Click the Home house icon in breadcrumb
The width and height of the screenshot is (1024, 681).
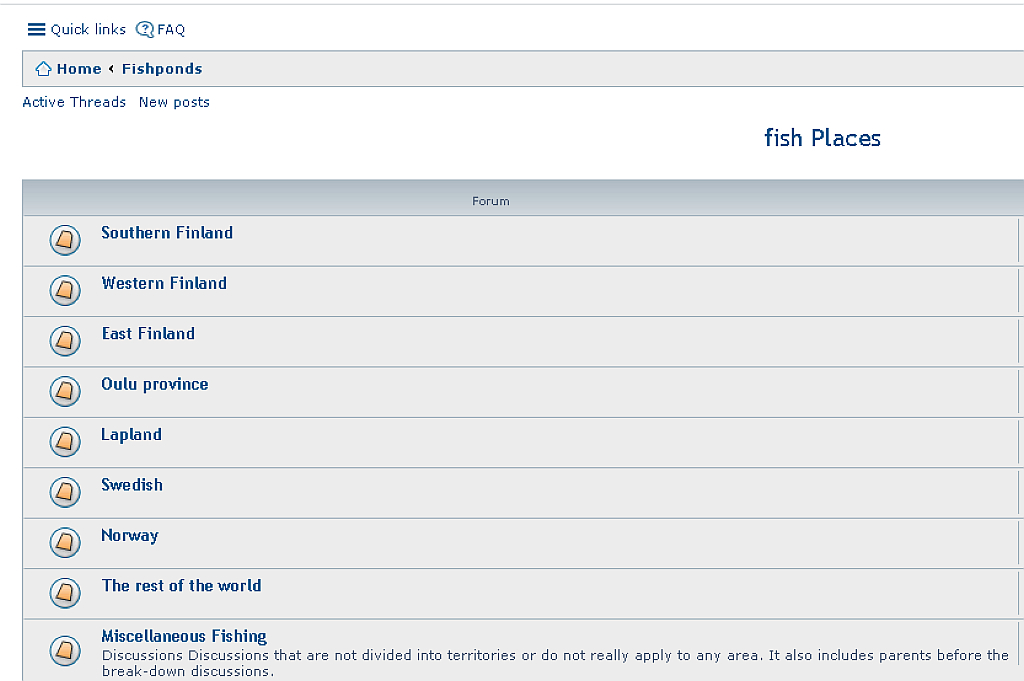coord(43,69)
